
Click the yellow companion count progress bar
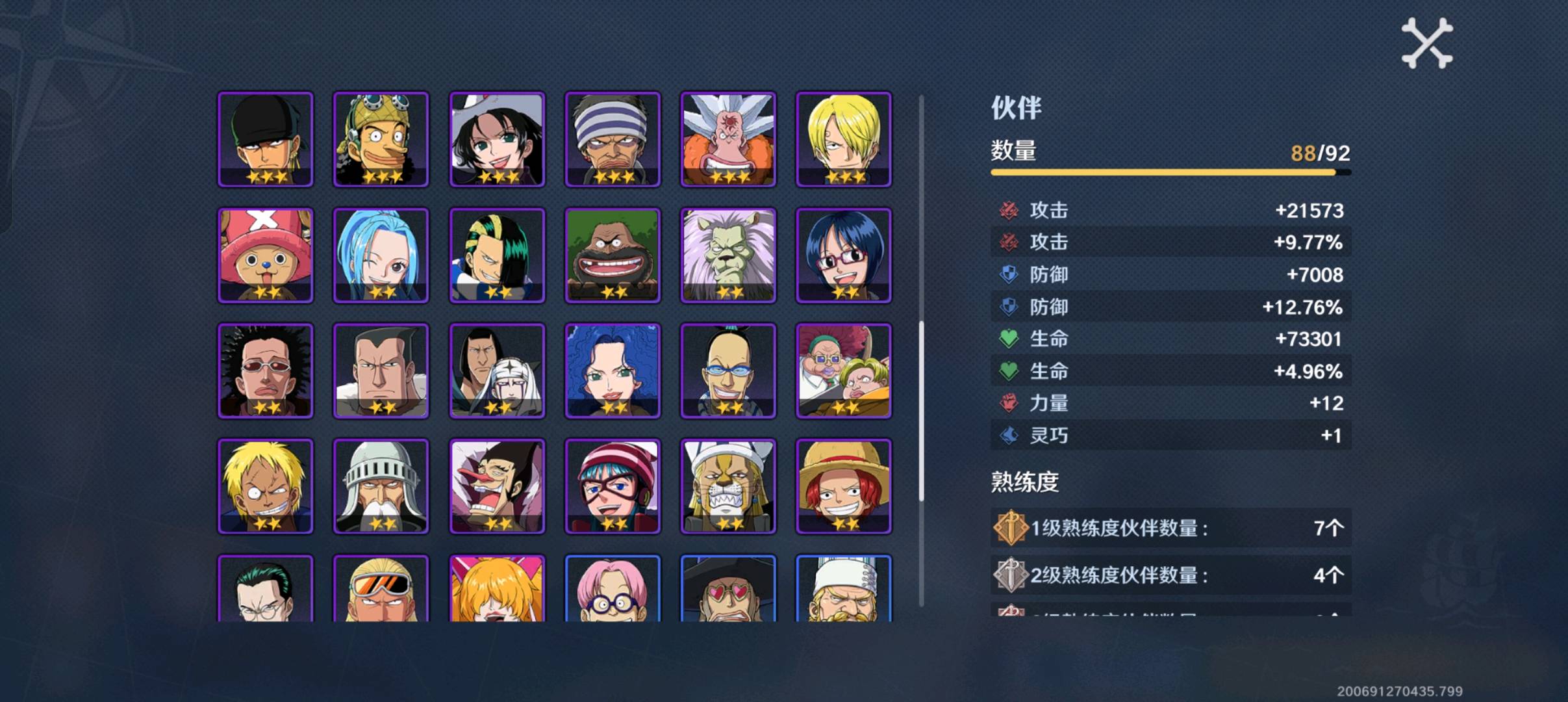tap(1170, 172)
